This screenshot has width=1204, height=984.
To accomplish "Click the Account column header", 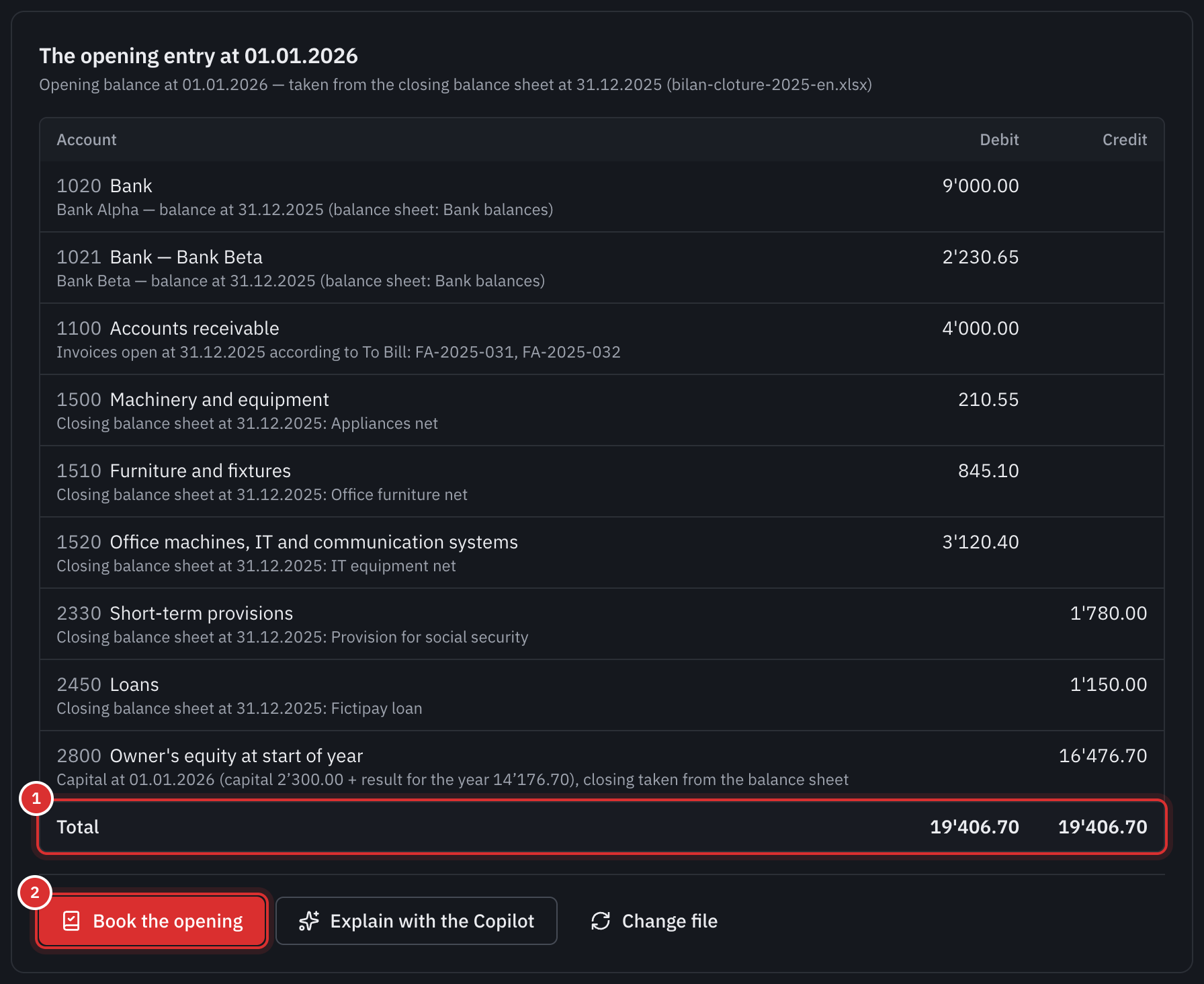I will [87, 140].
